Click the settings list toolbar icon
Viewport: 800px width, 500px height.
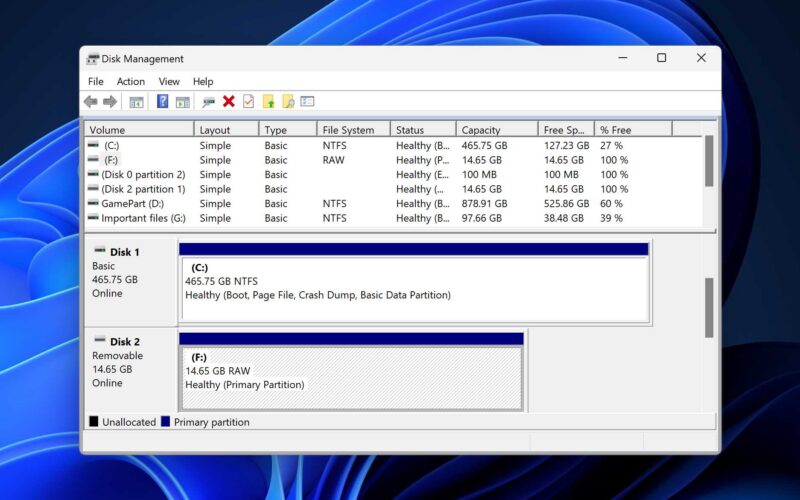point(307,101)
